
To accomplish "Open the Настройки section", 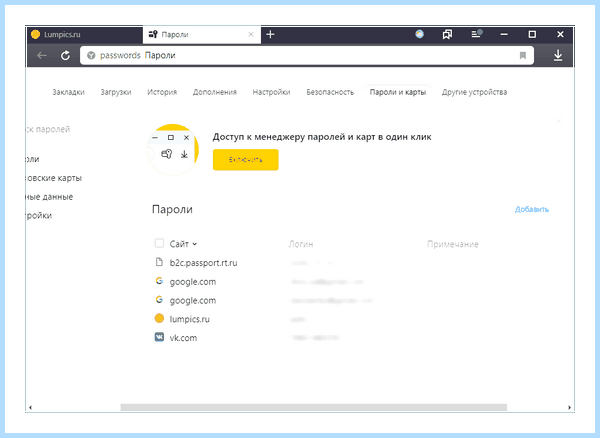I will (x=271, y=92).
